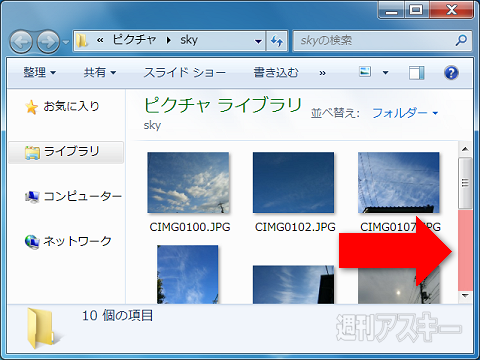Close the sky window
Image resolution: width=480 pixels, height=360 pixels.
click(451, 10)
